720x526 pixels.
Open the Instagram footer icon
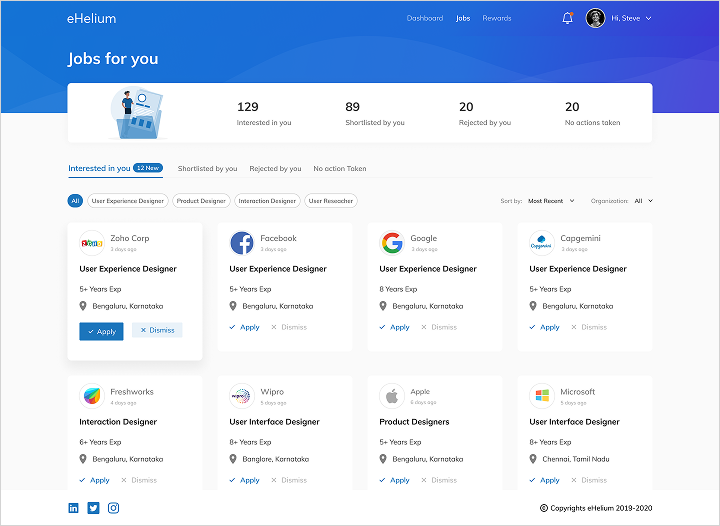pyautogui.click(x=113, y=508)
